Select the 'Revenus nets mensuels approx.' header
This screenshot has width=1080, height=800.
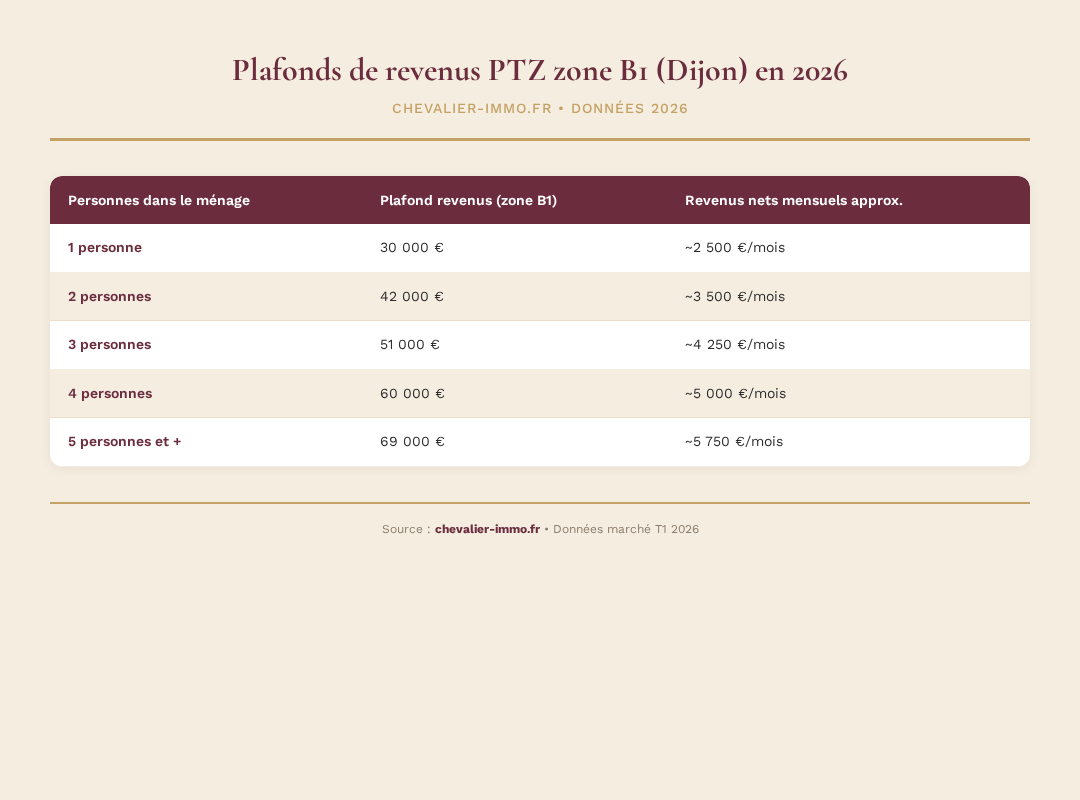point(793,200)
